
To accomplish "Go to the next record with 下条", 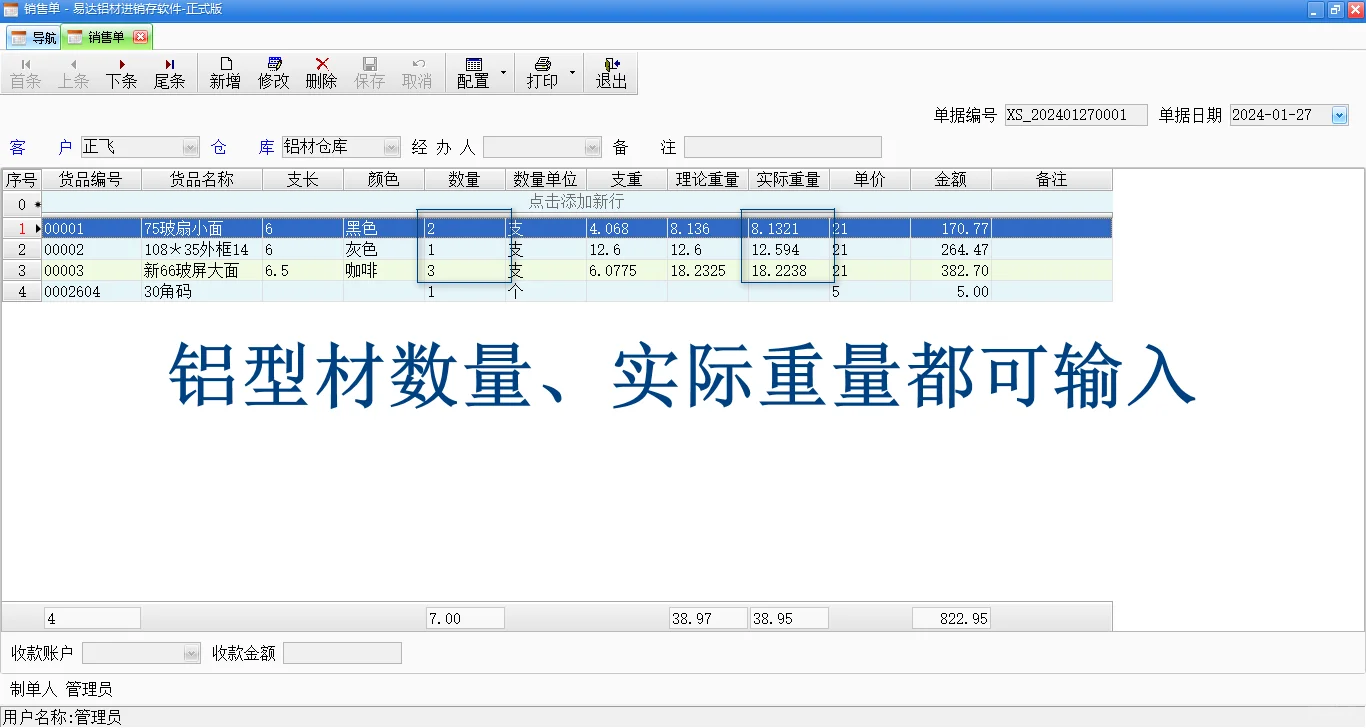I will point(121,71).
